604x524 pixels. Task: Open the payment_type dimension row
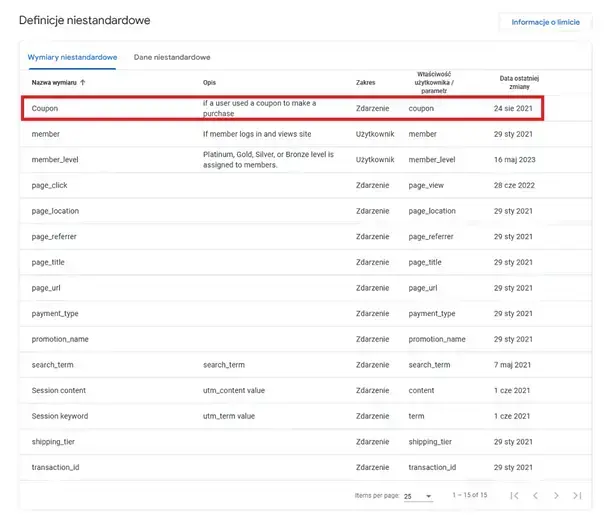click(55, 314)
